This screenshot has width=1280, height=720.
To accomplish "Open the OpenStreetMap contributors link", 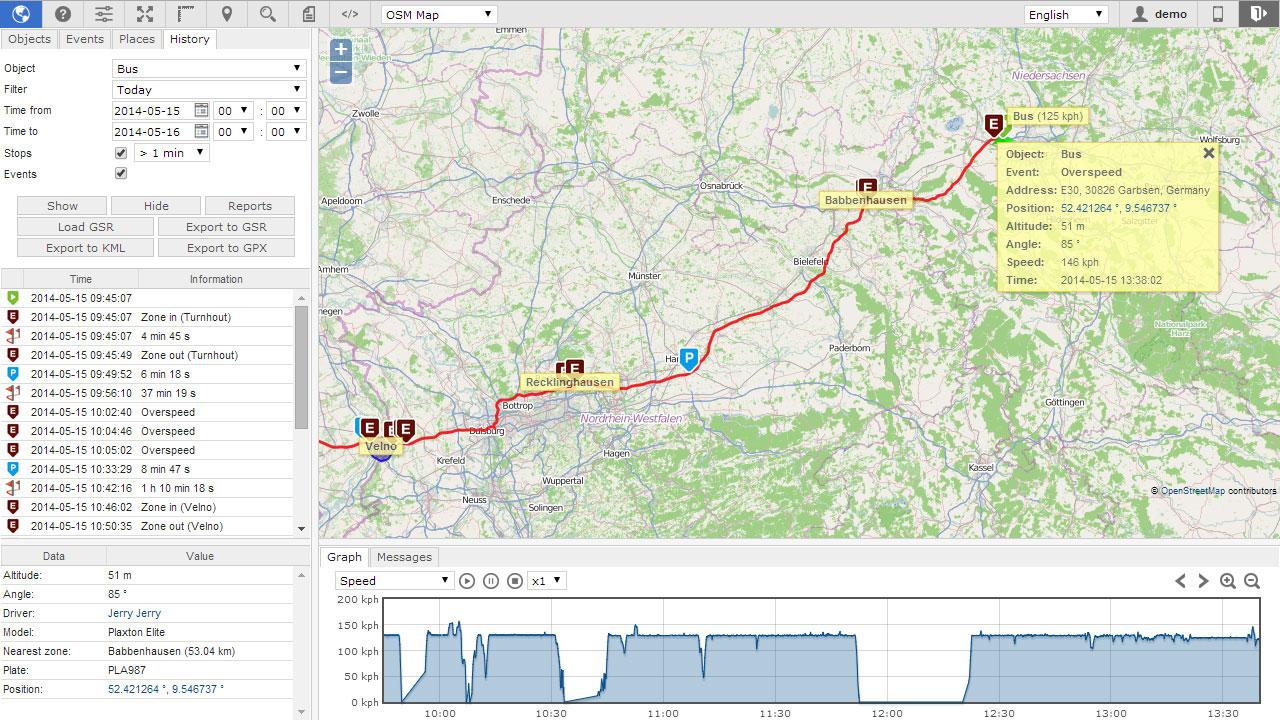I will pos(1192,491).
